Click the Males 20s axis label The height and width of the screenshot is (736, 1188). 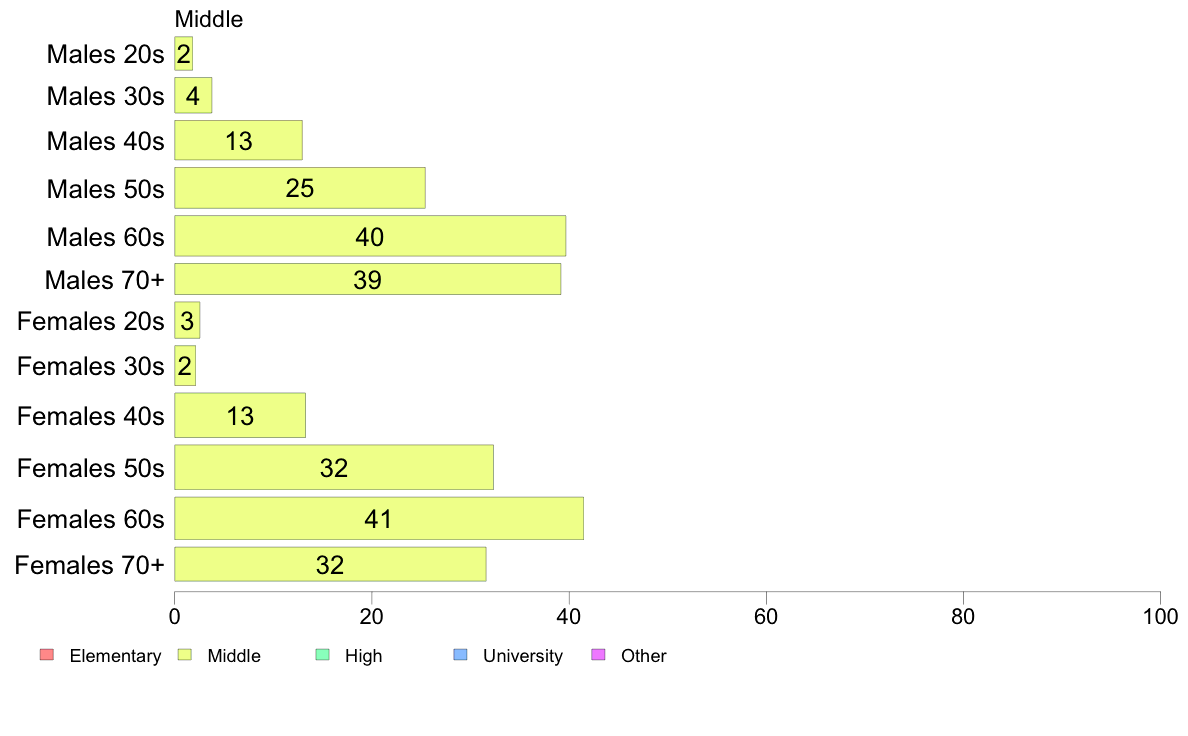[105, 54]
